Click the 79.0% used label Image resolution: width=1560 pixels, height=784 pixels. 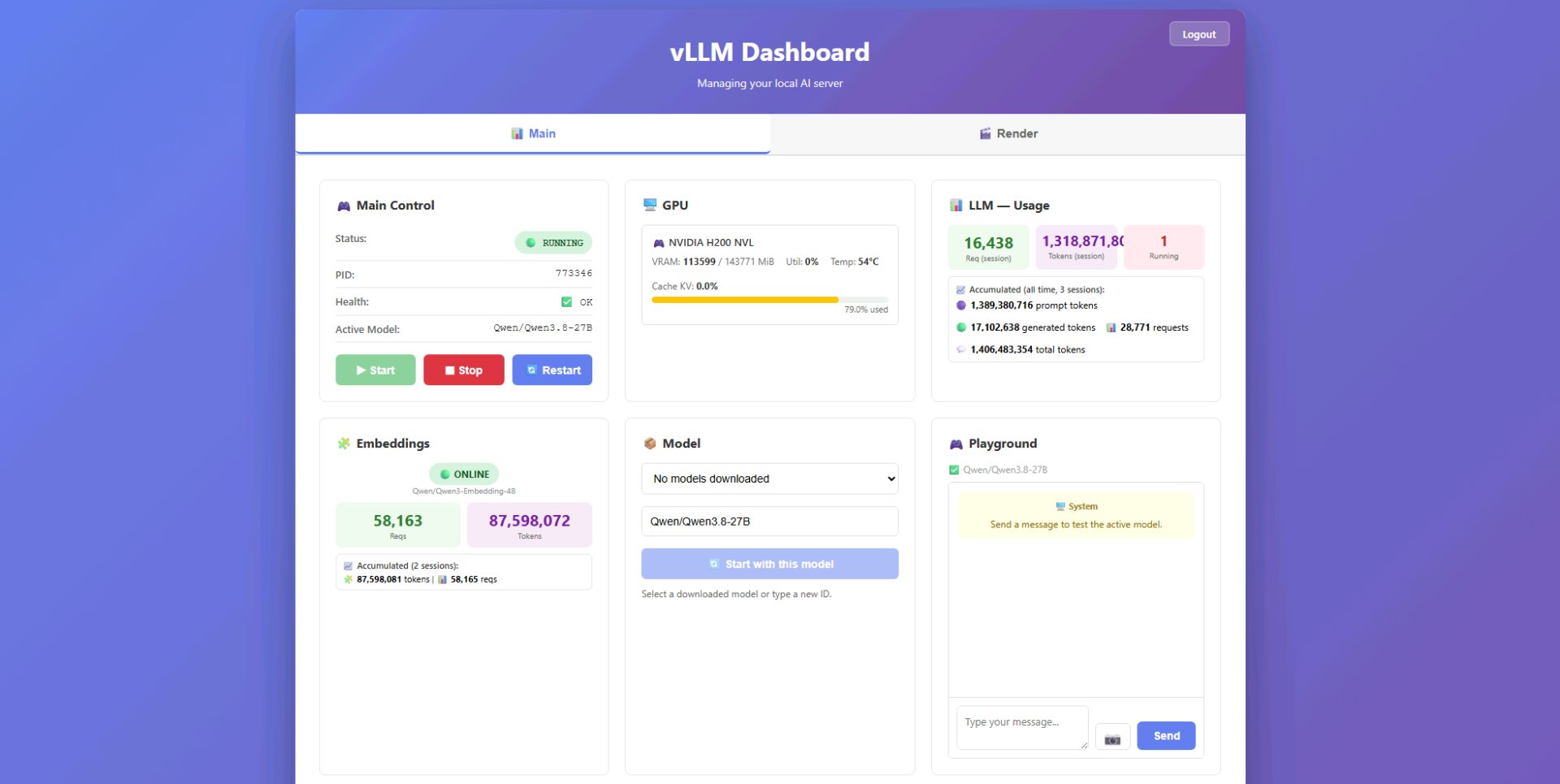(x=866, y=310)
